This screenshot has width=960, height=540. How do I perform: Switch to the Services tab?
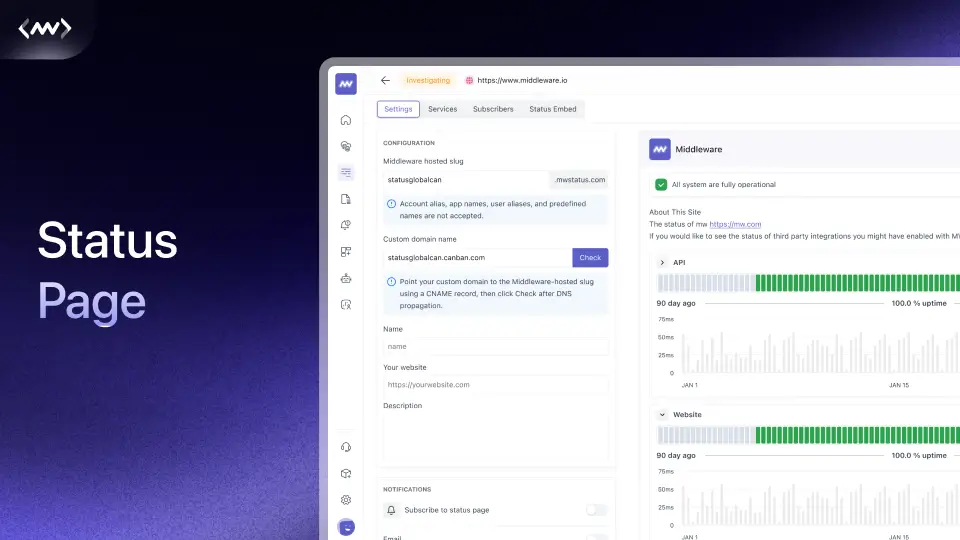tap(443, 109)
